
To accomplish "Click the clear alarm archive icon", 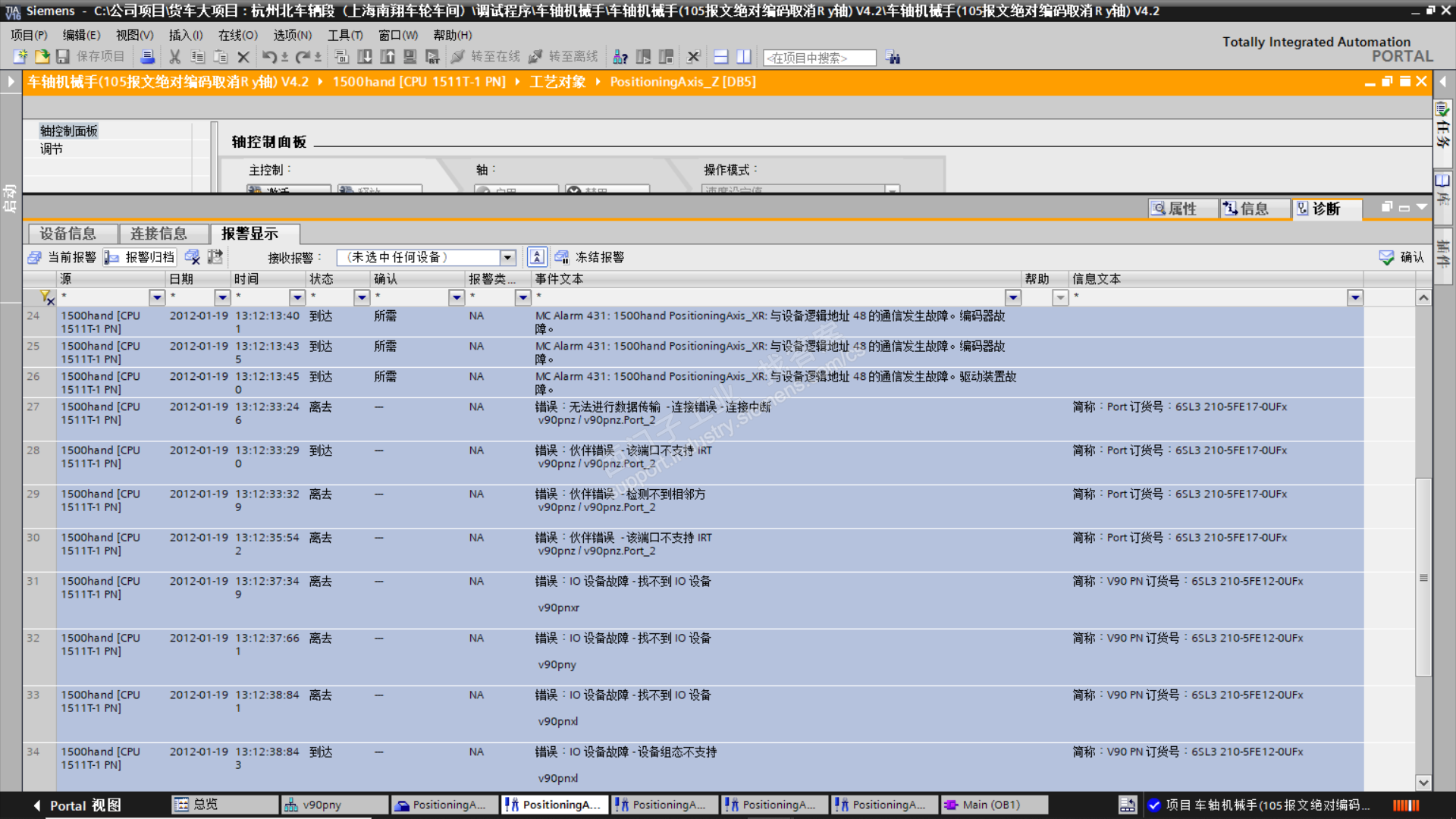I will (x=193, y=257).
